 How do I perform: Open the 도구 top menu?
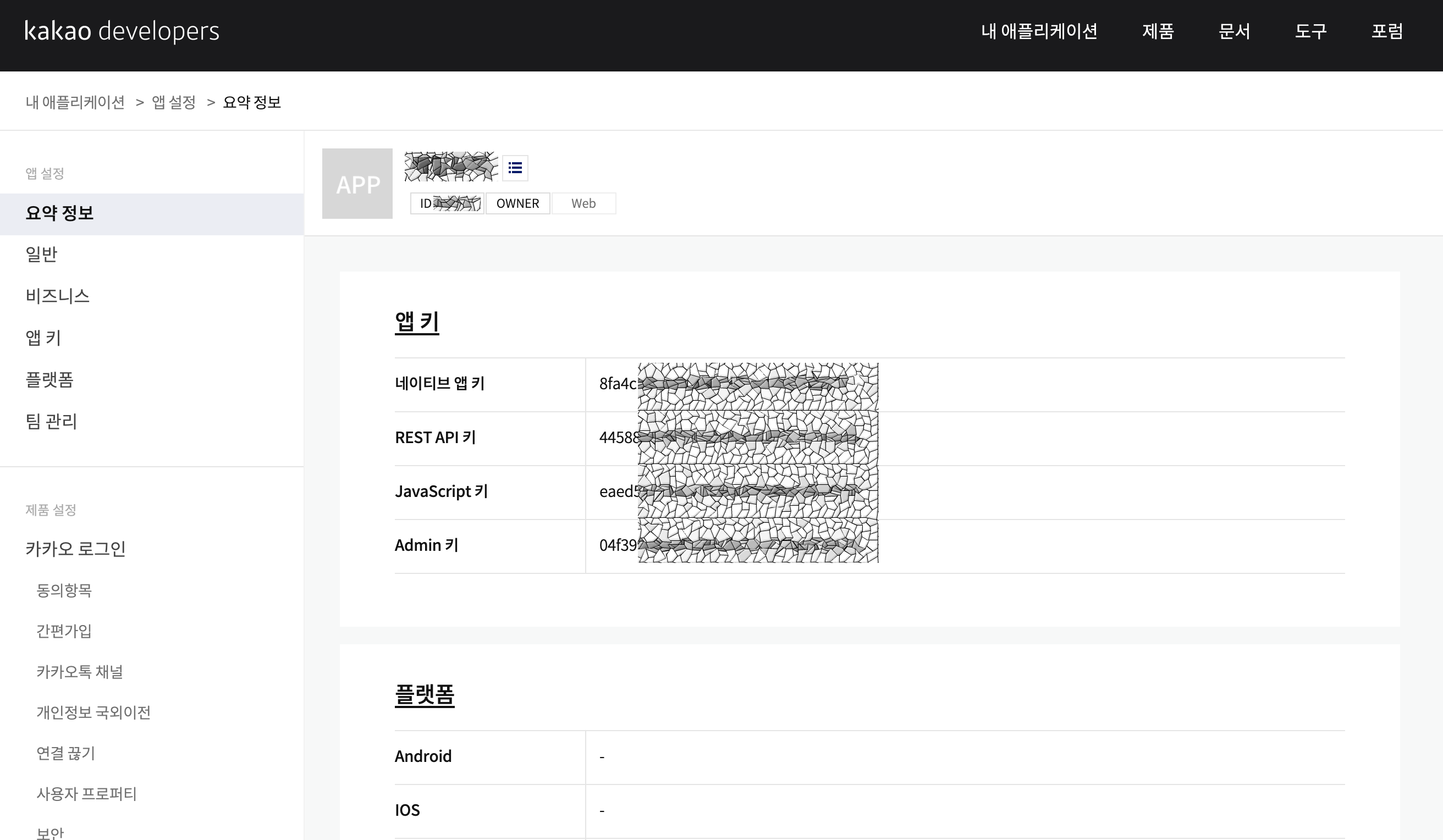coord(1310,31)
